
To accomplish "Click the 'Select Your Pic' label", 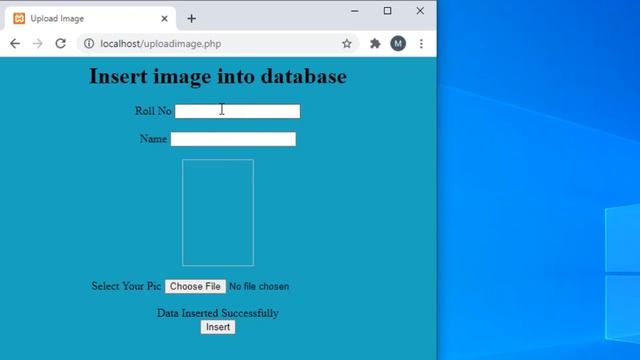I will 126,286.
